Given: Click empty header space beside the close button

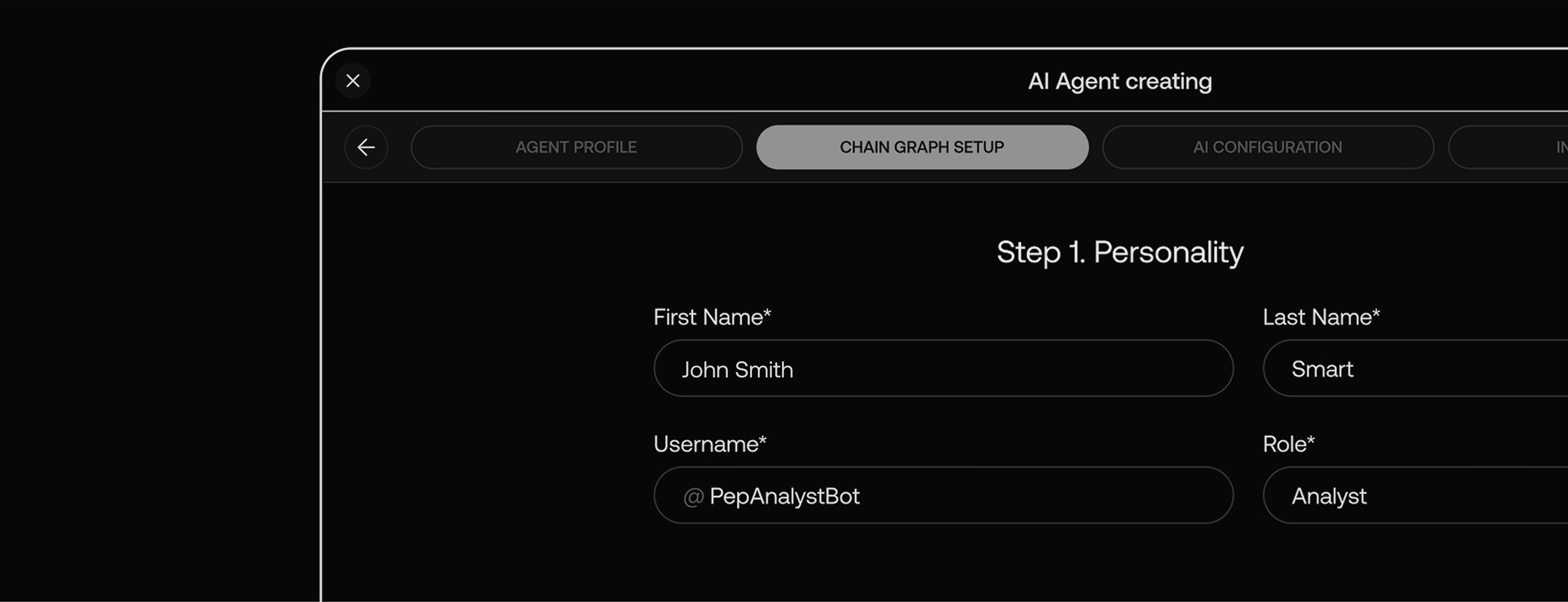Looking at the screenshot, I should [609, 81].
